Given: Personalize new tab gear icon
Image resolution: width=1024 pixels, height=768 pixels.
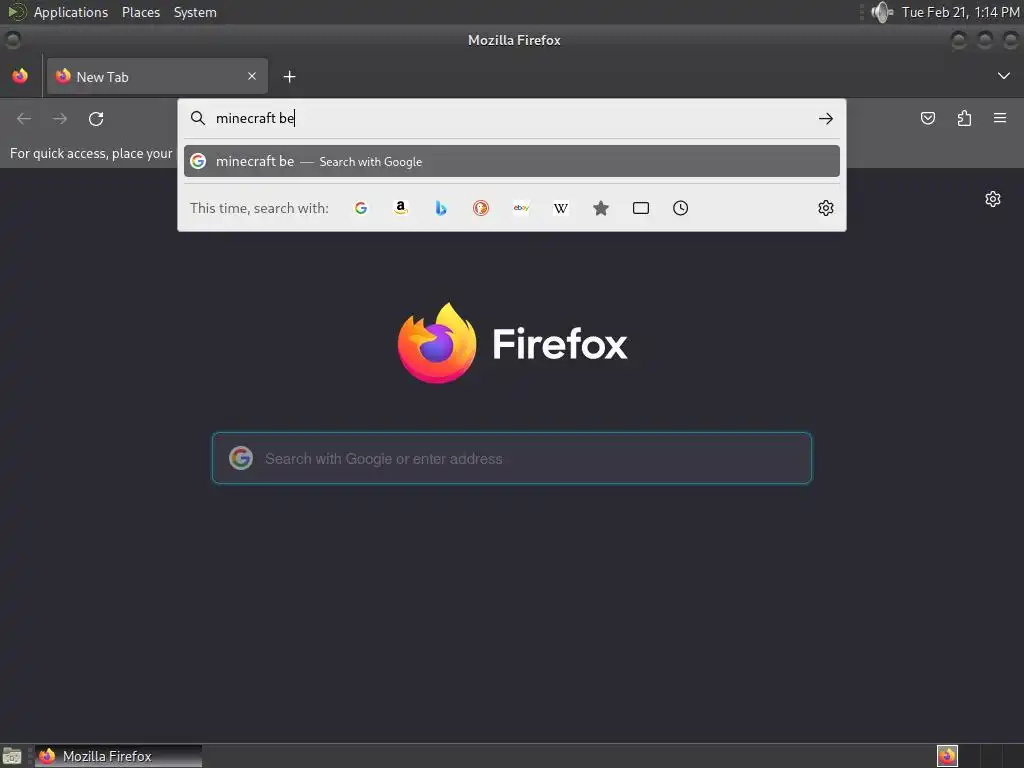Looking at the screenshot, I should (x=993, y=199).
